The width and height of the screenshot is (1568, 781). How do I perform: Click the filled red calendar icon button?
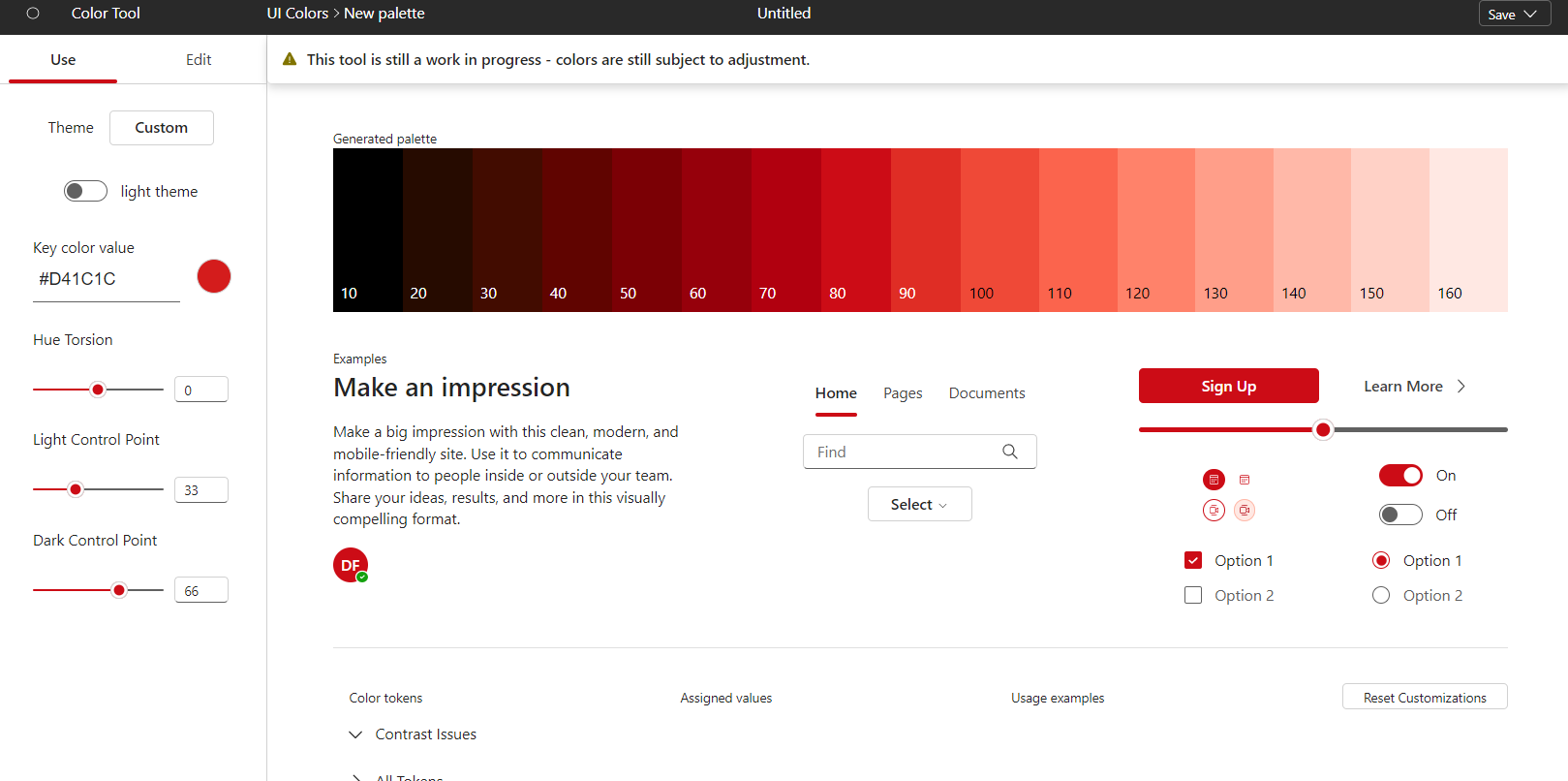[1214, 480]
